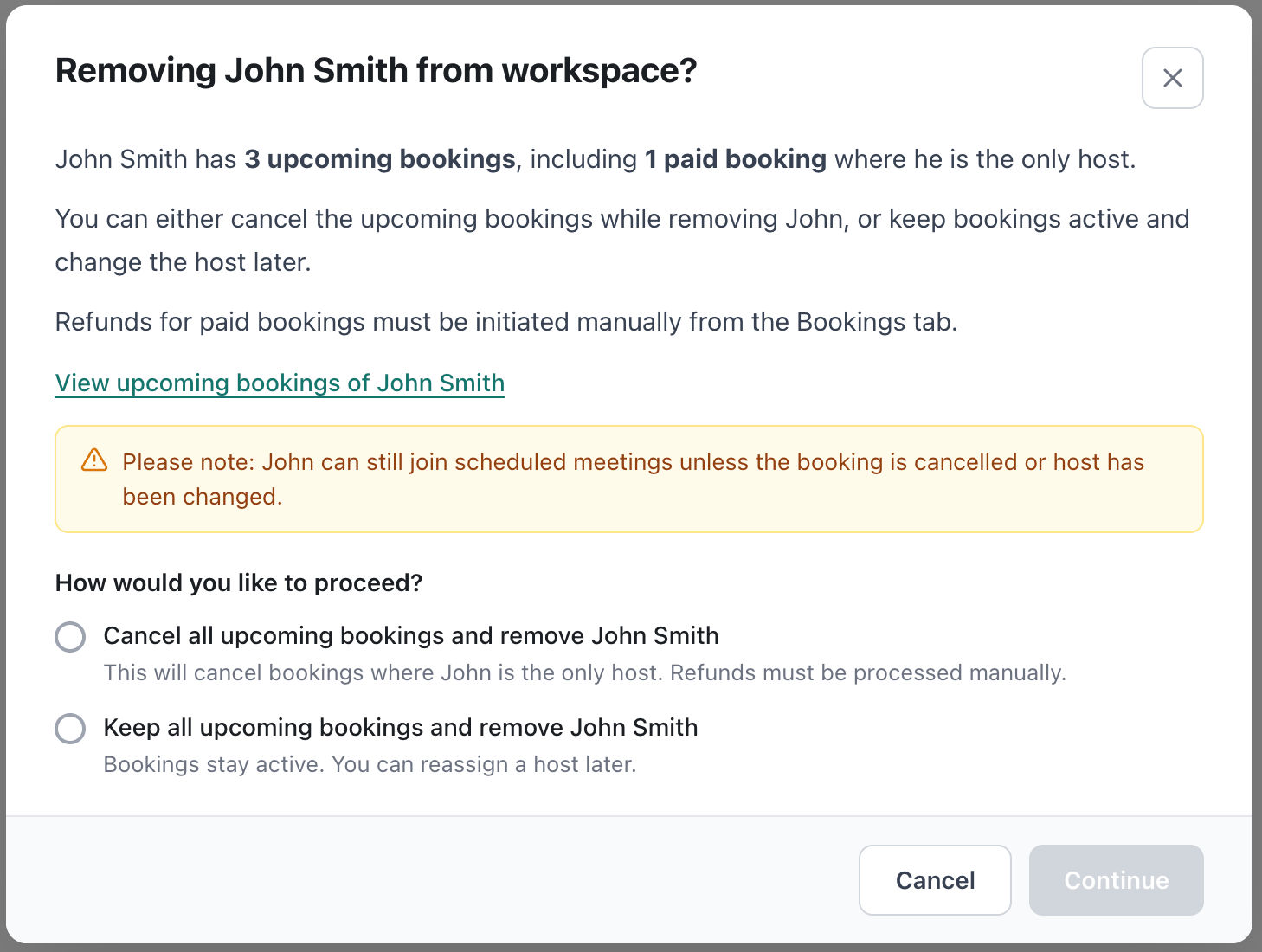Click the grey dialog footer area

coord(433,880)
